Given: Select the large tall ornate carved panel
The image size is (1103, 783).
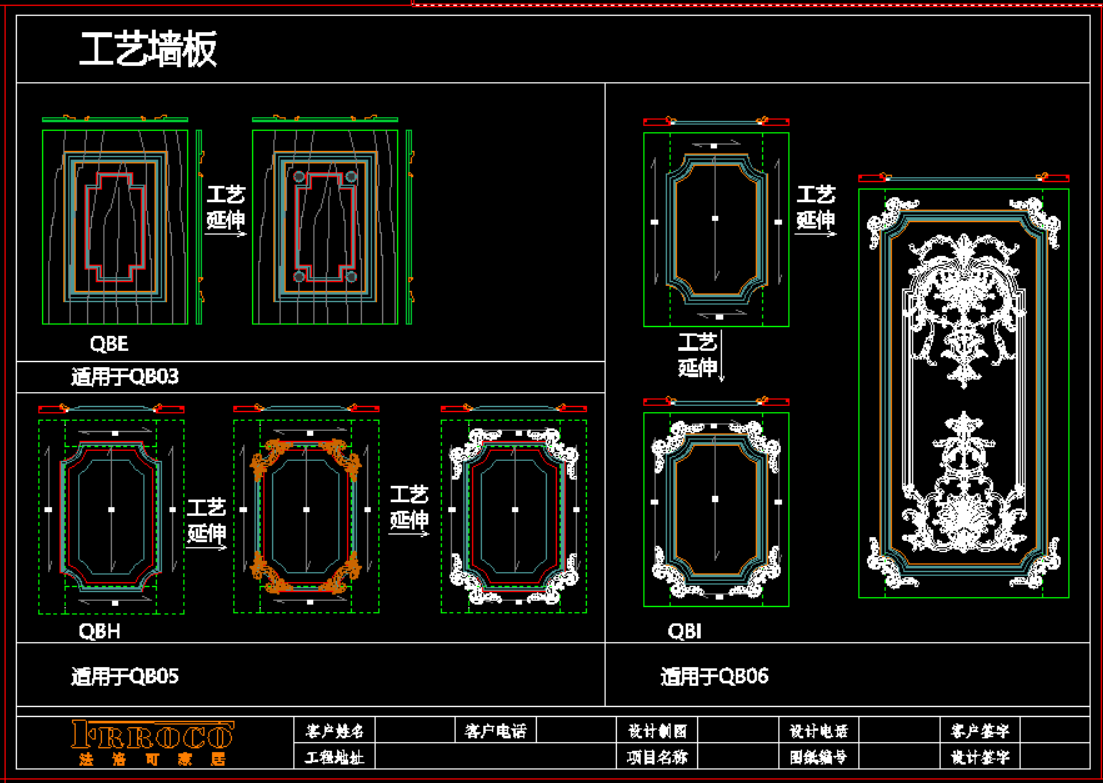Looking at the screenshot, I should point(963,392).
